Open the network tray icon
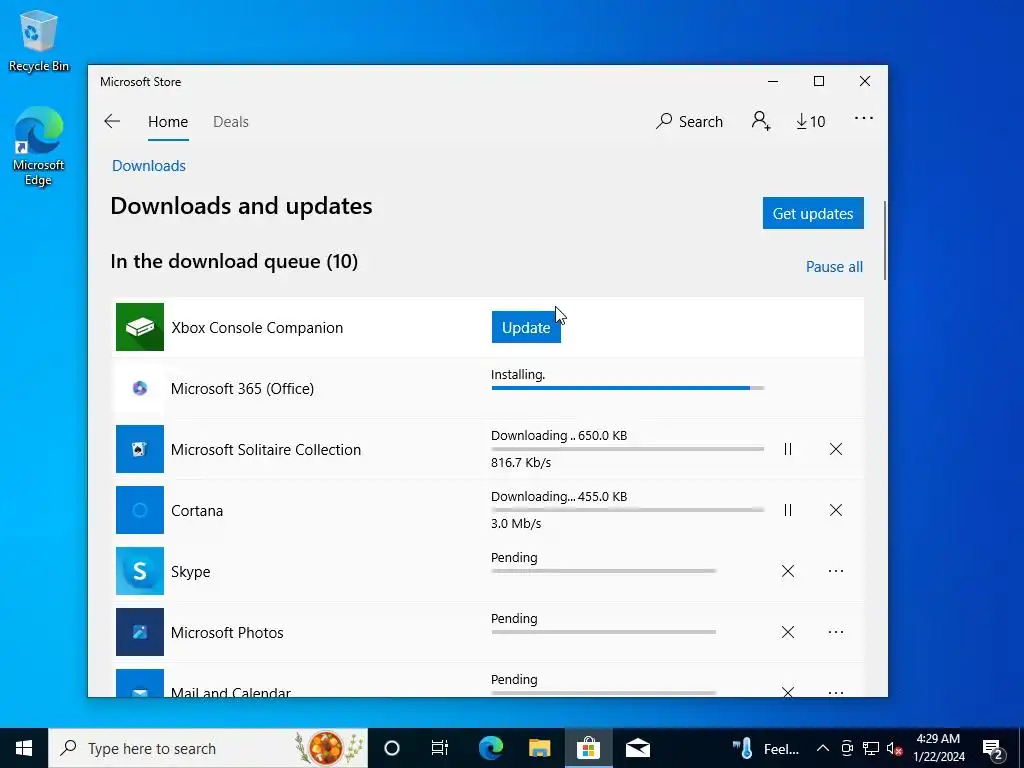 coord(871,748)
